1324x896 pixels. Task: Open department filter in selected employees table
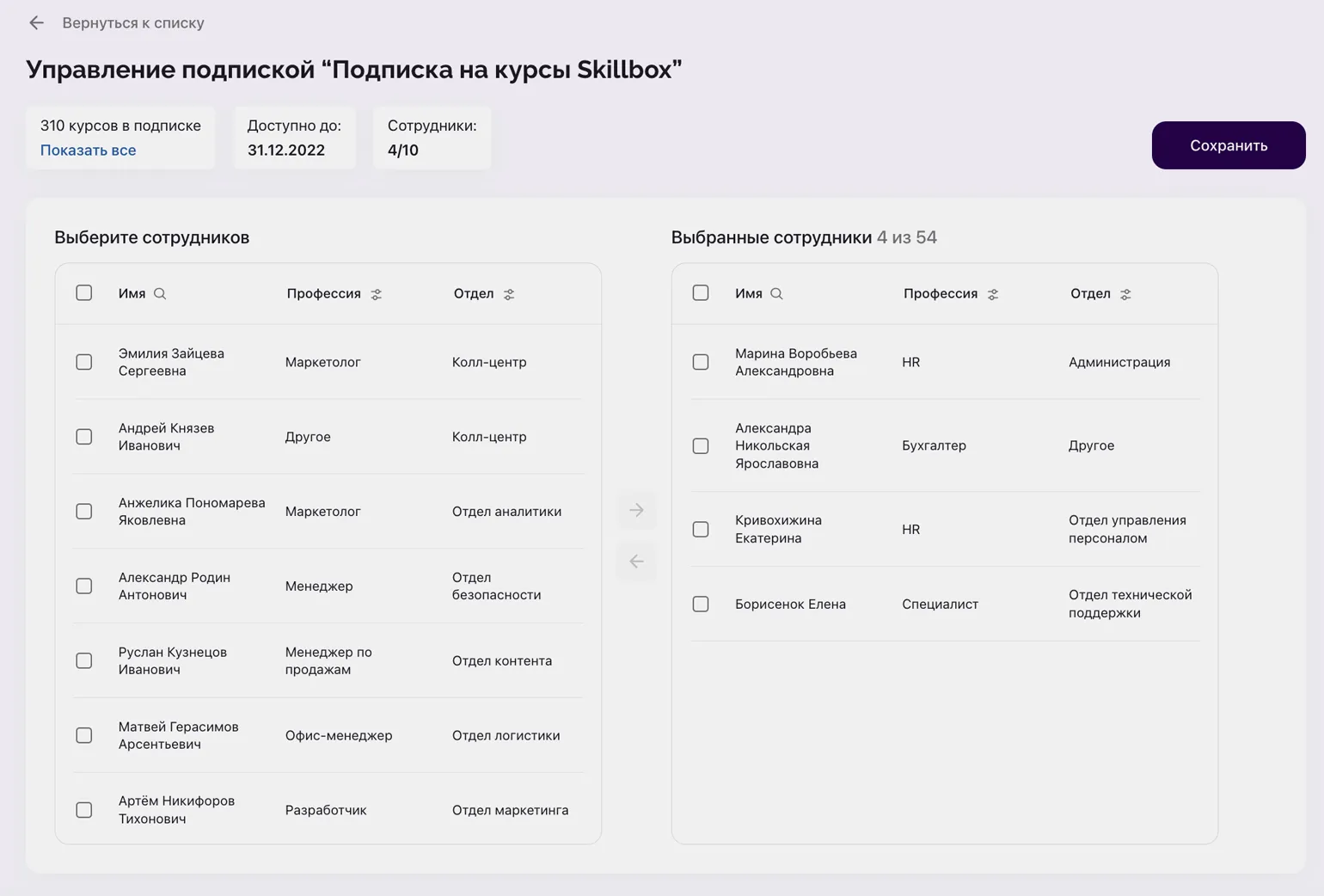pos(1125,295)
